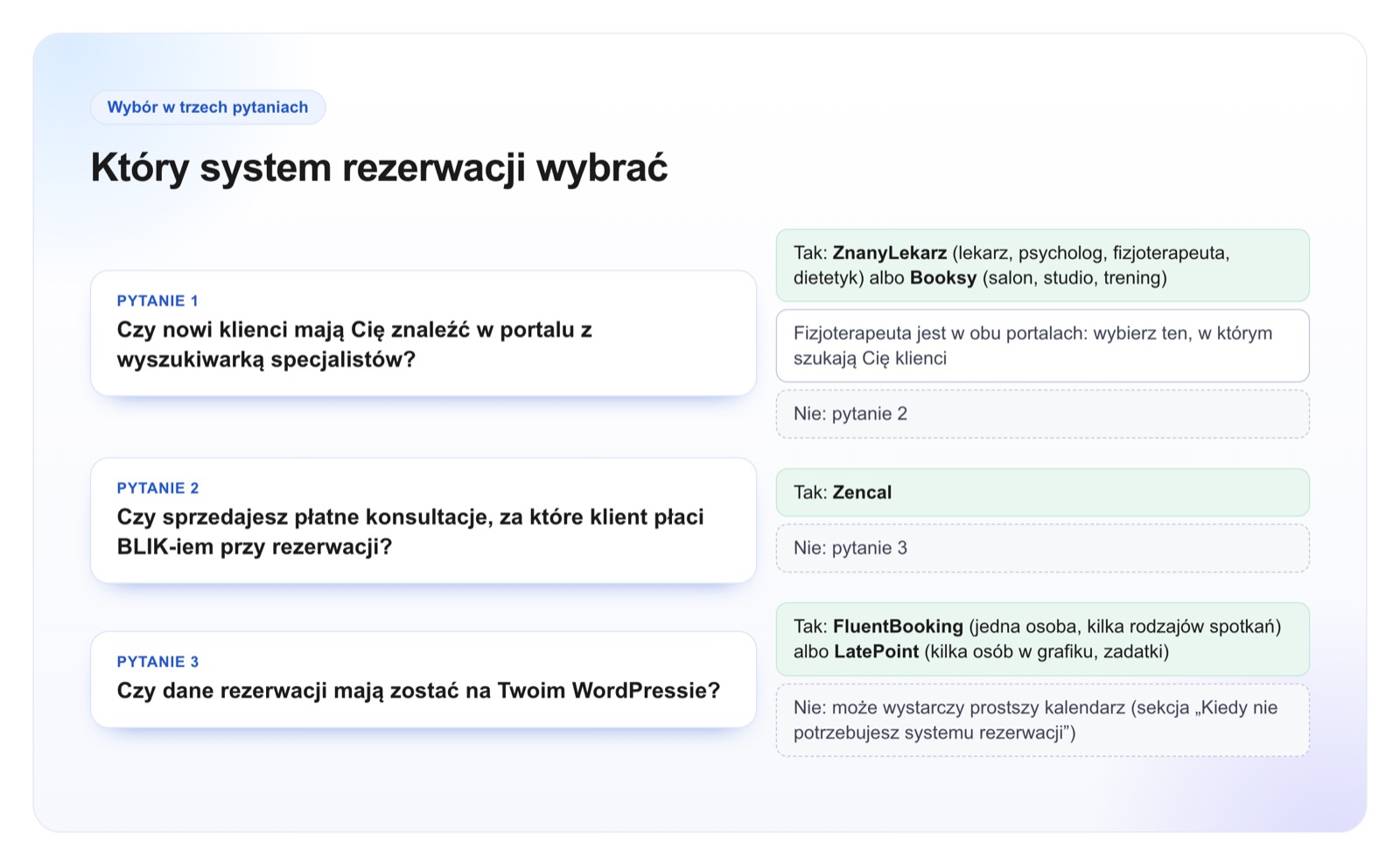Click the heading 'Który system rezerwacji wybrać'
This screenshot has width=1400, height=863.
(379, 168)
